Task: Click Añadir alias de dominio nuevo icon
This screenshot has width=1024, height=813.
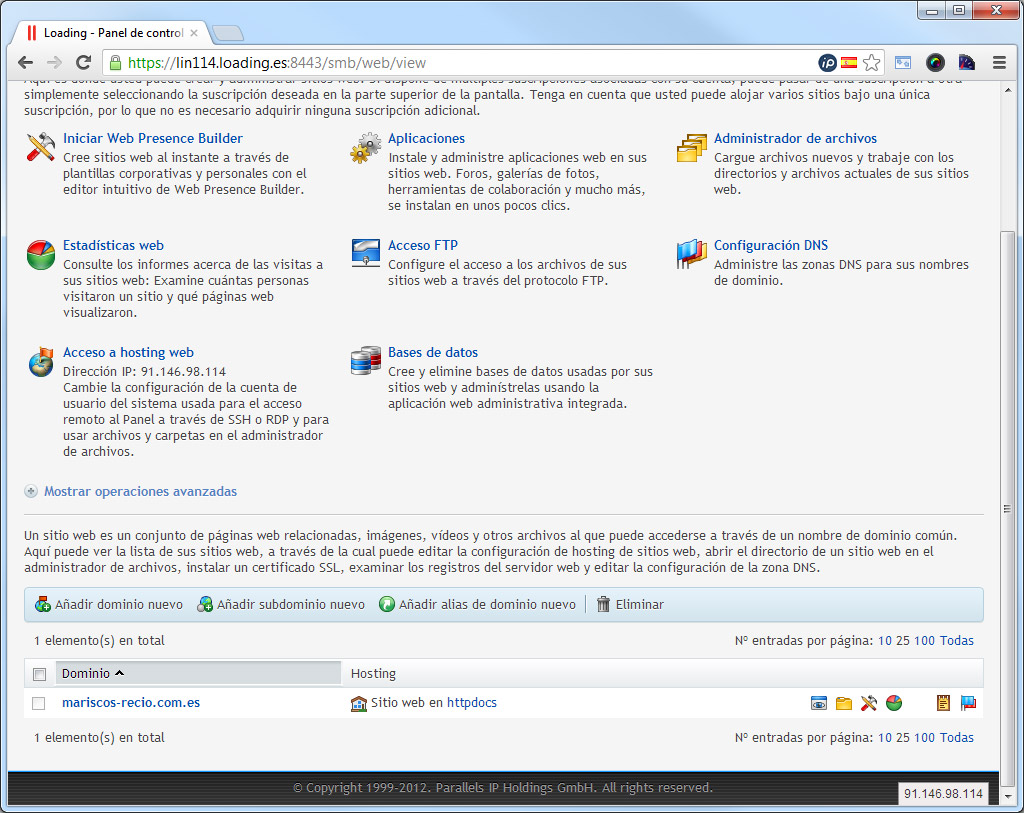Action: point(387,604)
